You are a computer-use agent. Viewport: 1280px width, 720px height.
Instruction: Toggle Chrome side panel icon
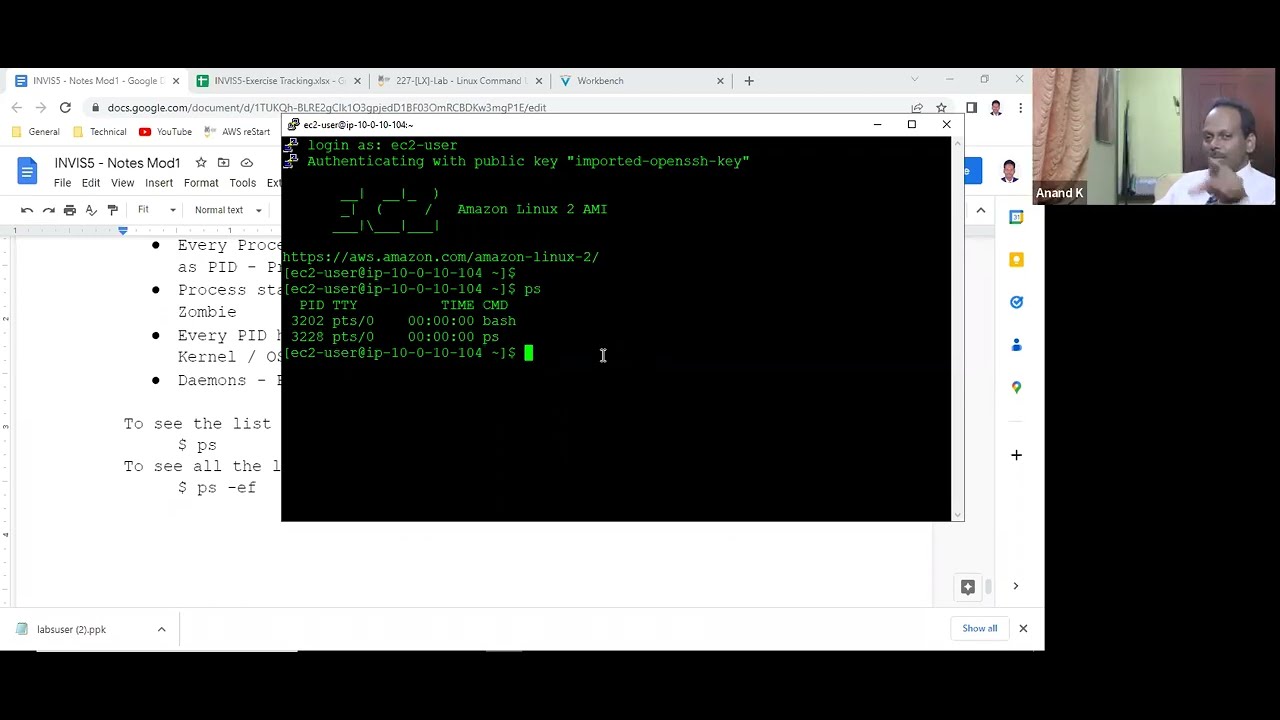[x=971, y=107]
